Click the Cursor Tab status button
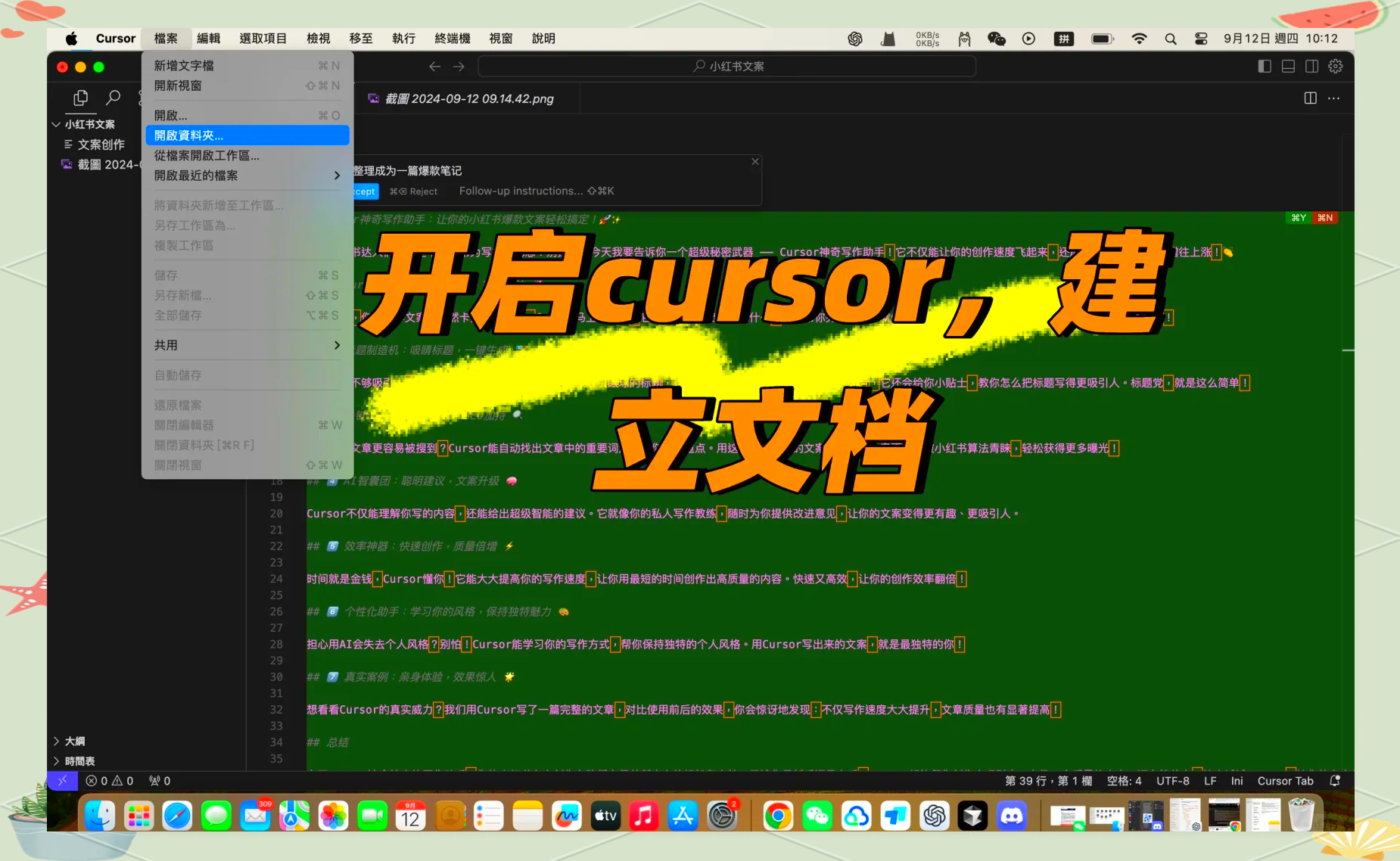The image size is (1400, 861). pyautogui.click(x=1285, y=781)
